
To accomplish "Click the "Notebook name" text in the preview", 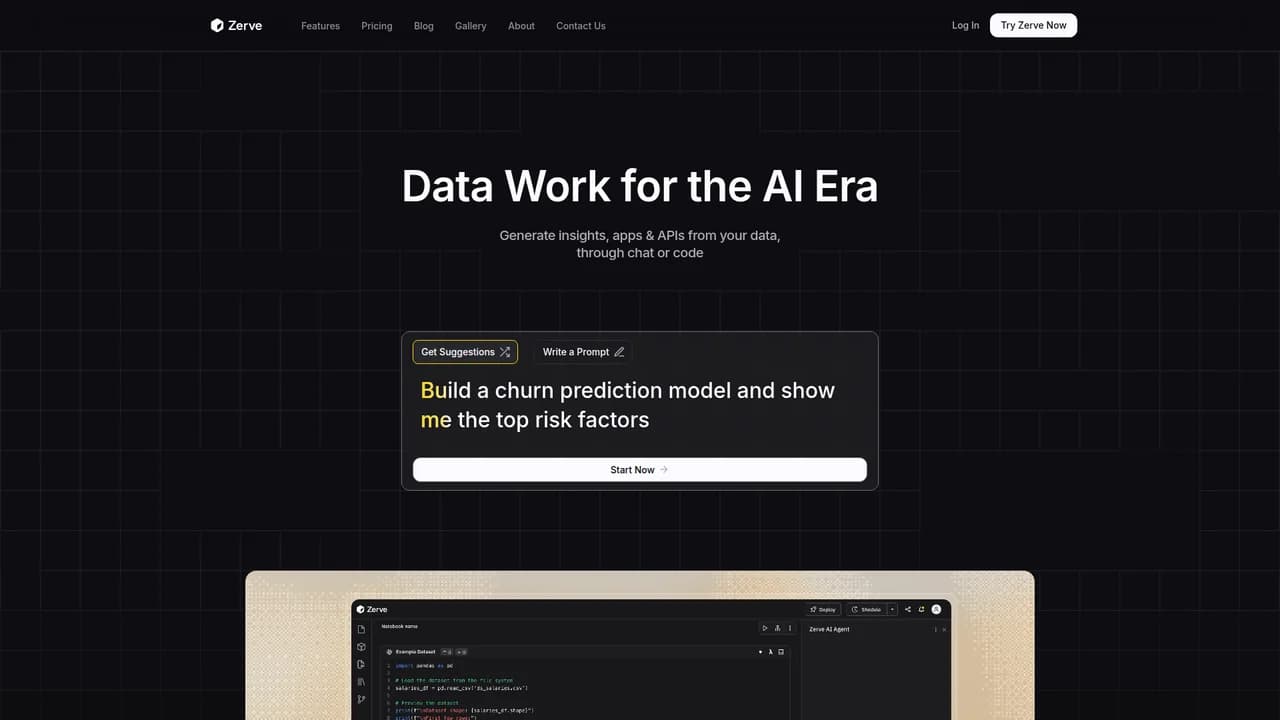I will click(399, 626).
